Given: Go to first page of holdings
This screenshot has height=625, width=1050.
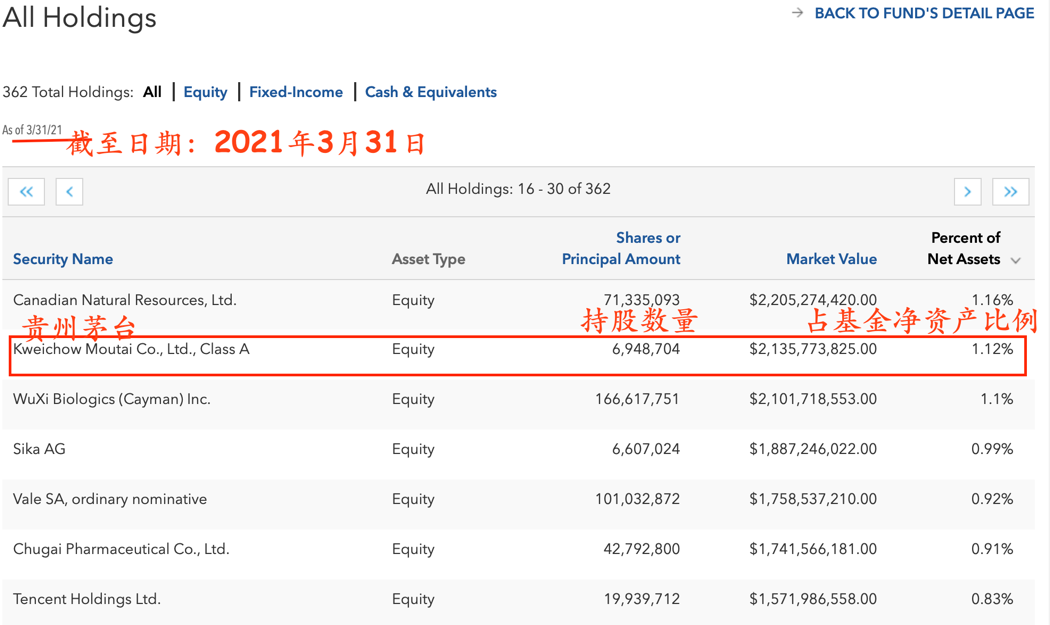Looking at the screenshot, I should tap(26, 191).
